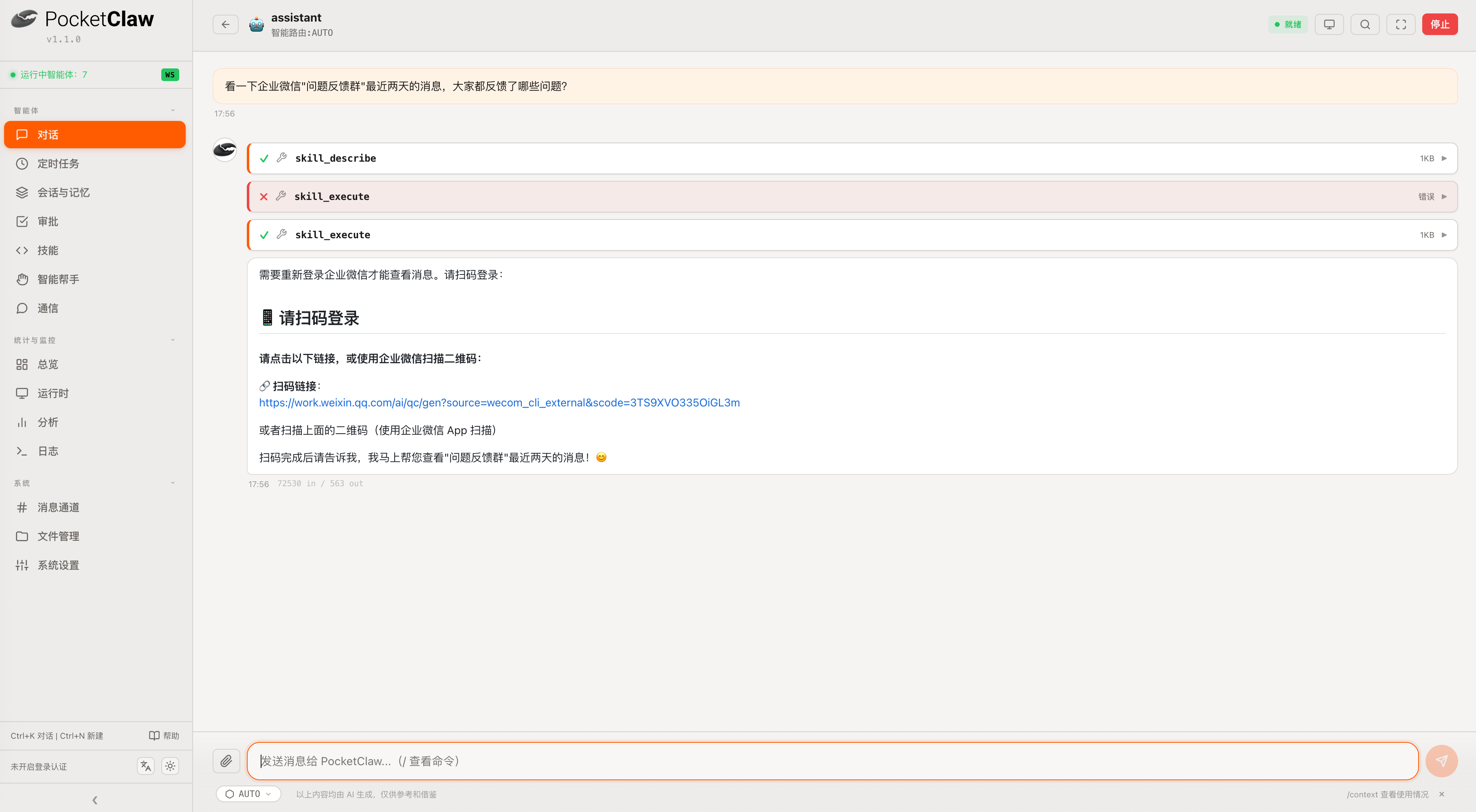The image size is (1476, 812).
Task: Open 消息通道 settings
Action: [95, 507]
